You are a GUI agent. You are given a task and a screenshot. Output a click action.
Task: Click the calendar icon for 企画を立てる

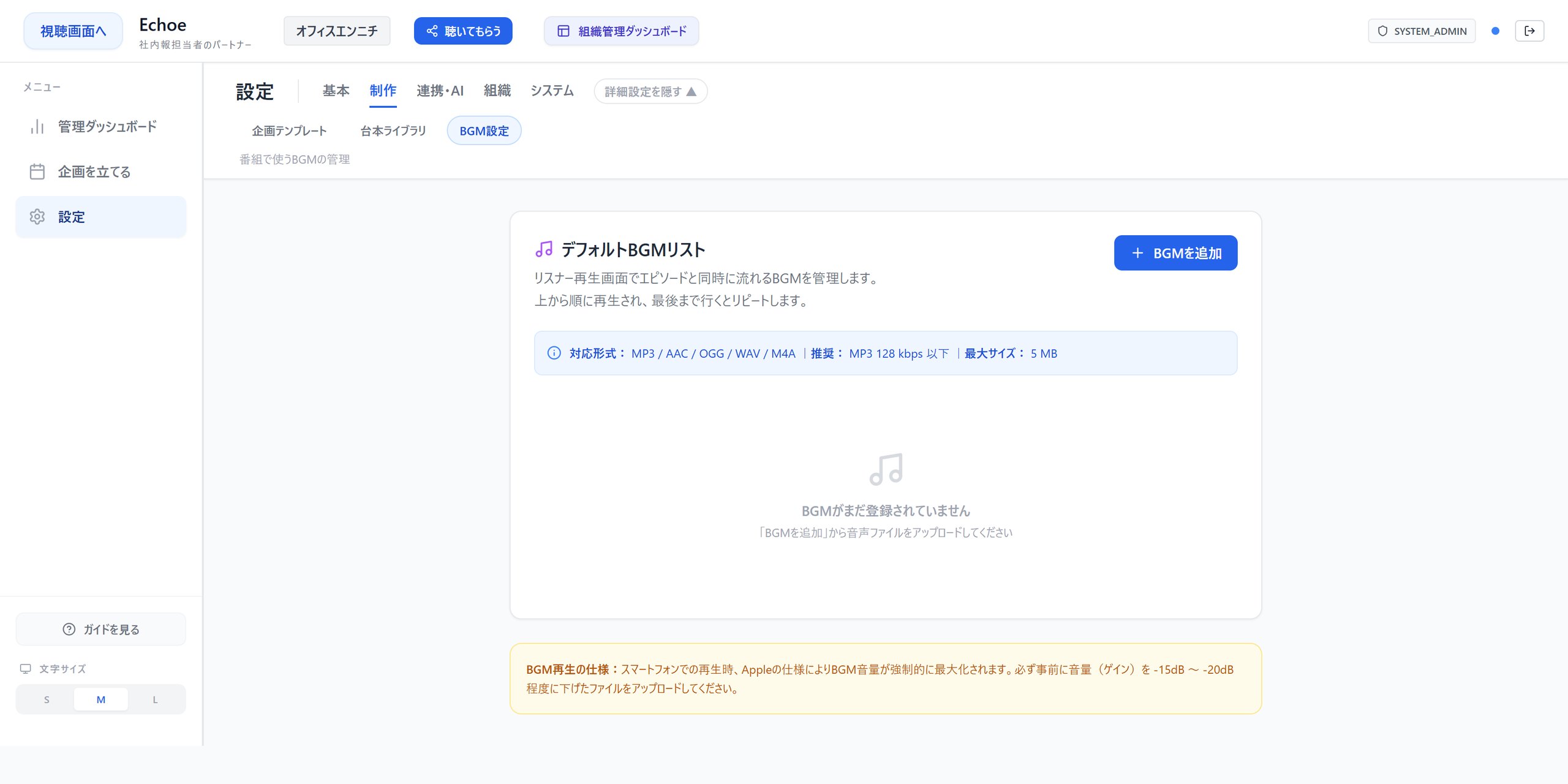[x=37, y=171]
